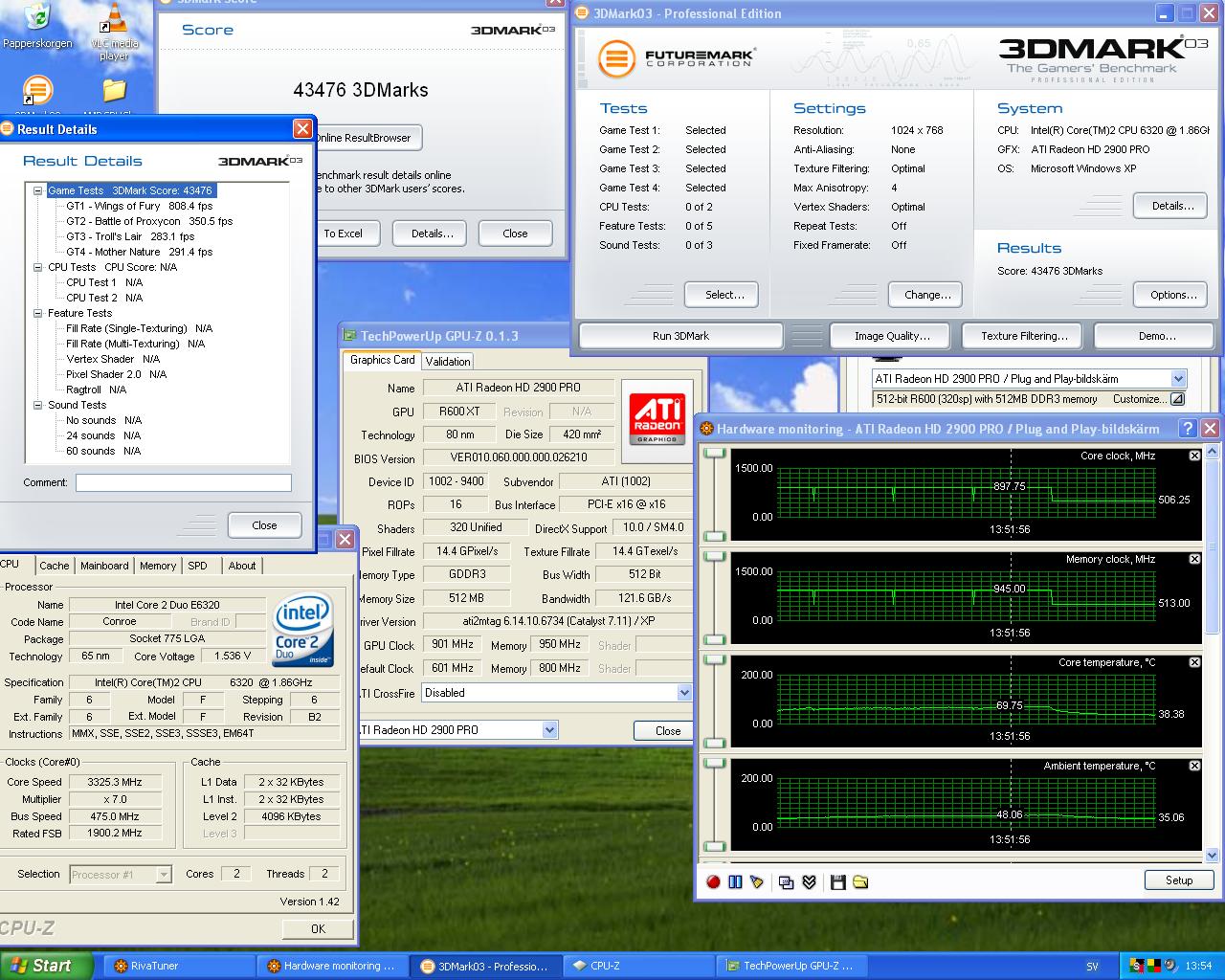This screenshot has height=980, width=1225.
Task: Open Papperskorgen desktop icon
Action: [x=37, y=26]
